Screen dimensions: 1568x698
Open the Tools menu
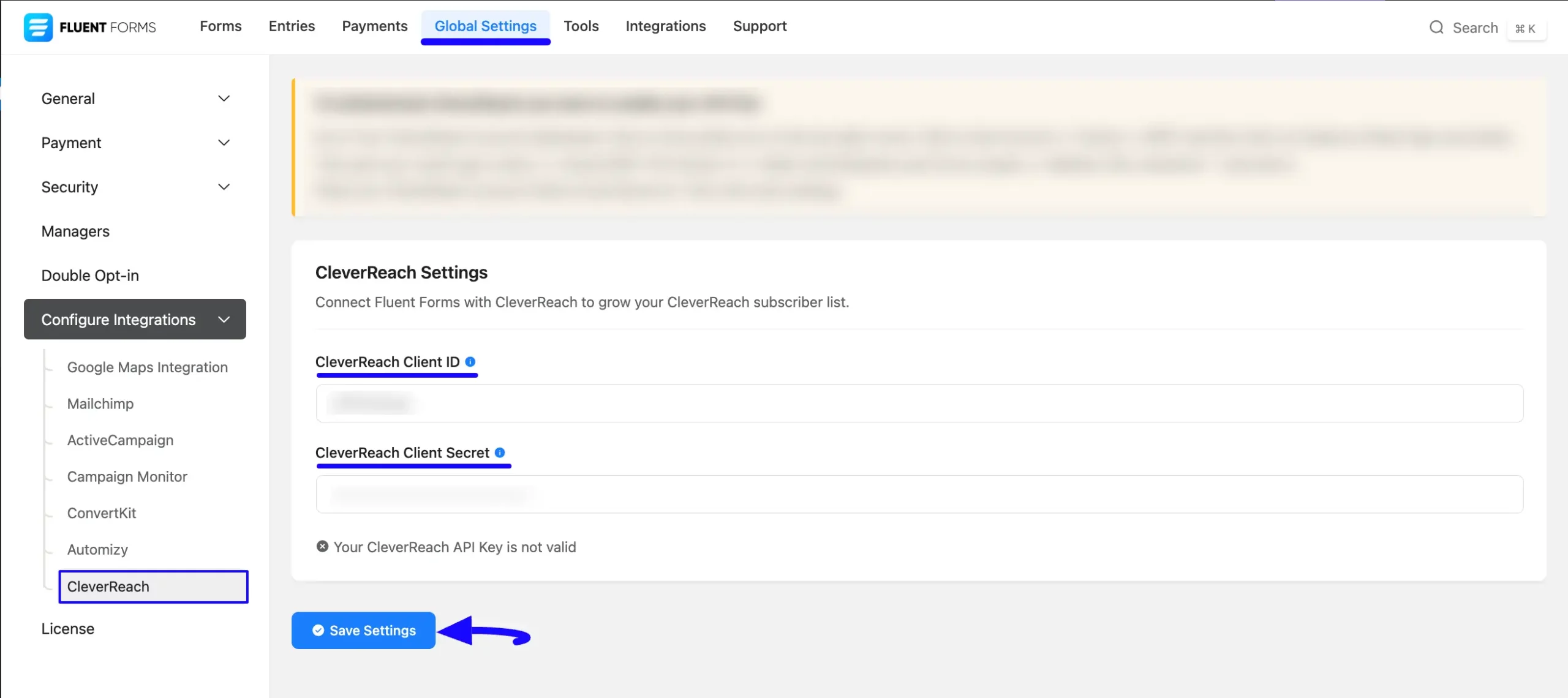tap(581, 26)
